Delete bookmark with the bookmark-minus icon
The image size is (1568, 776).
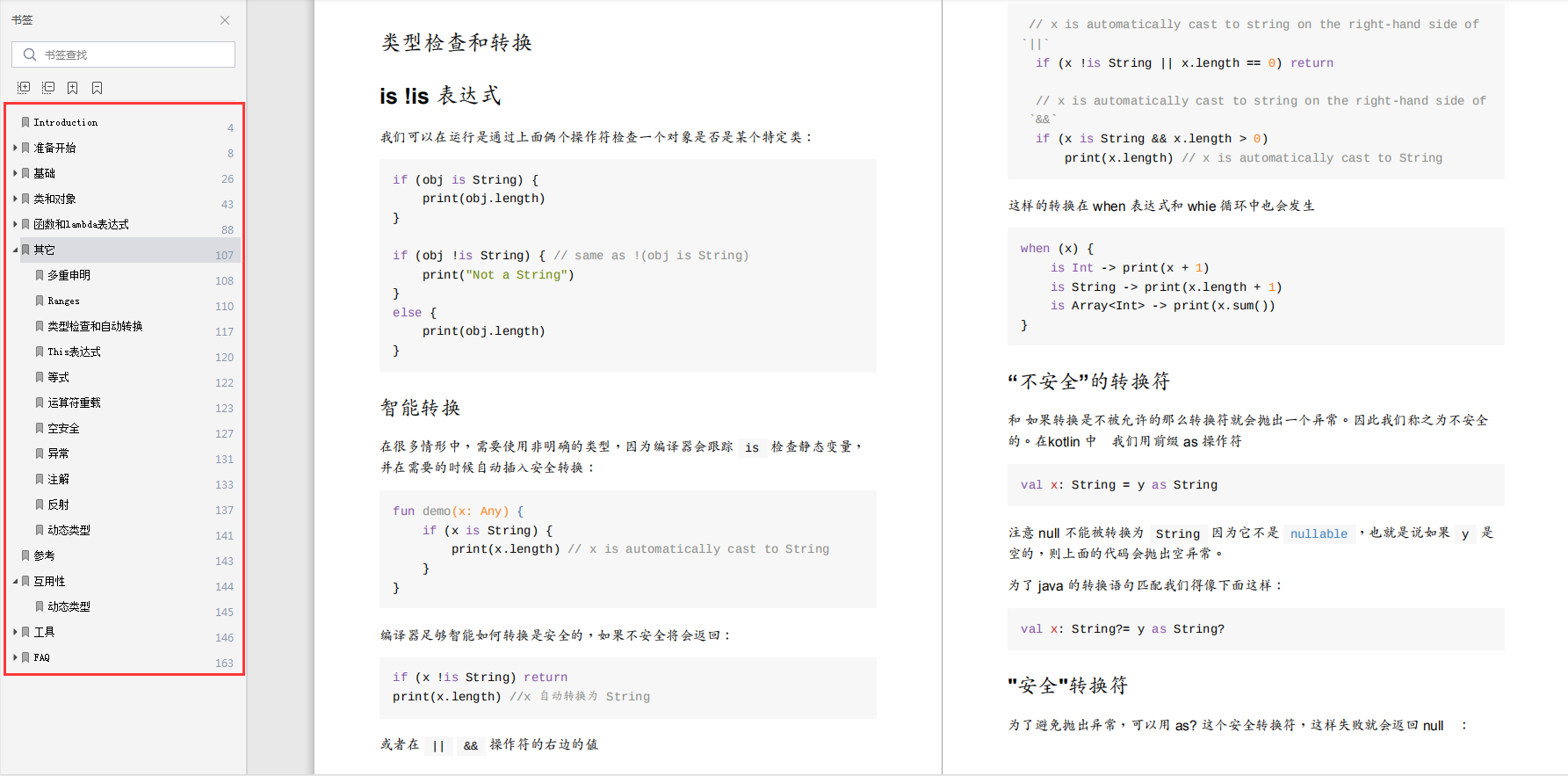[98, 88]
